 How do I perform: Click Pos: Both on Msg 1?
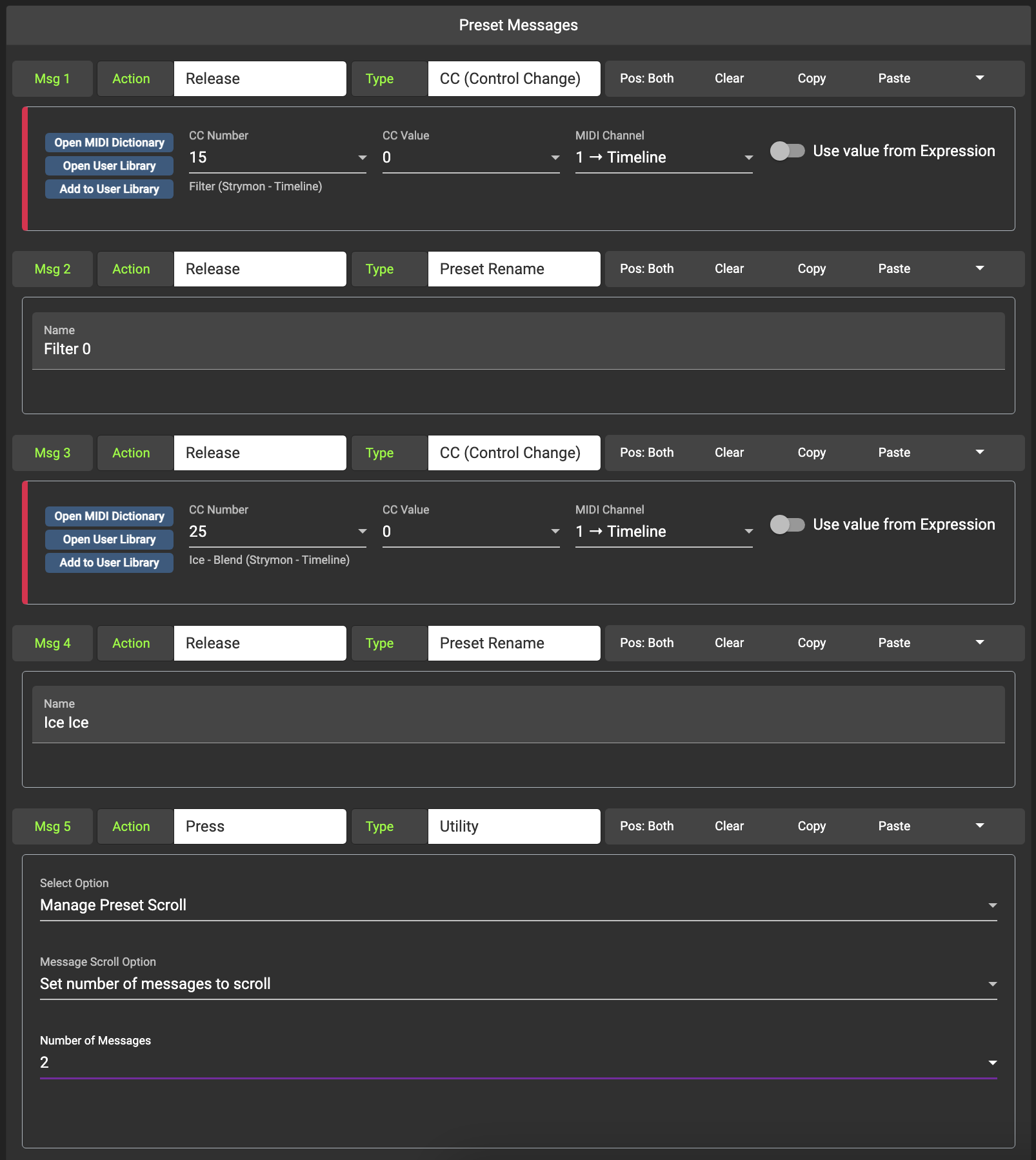(646, 79)
